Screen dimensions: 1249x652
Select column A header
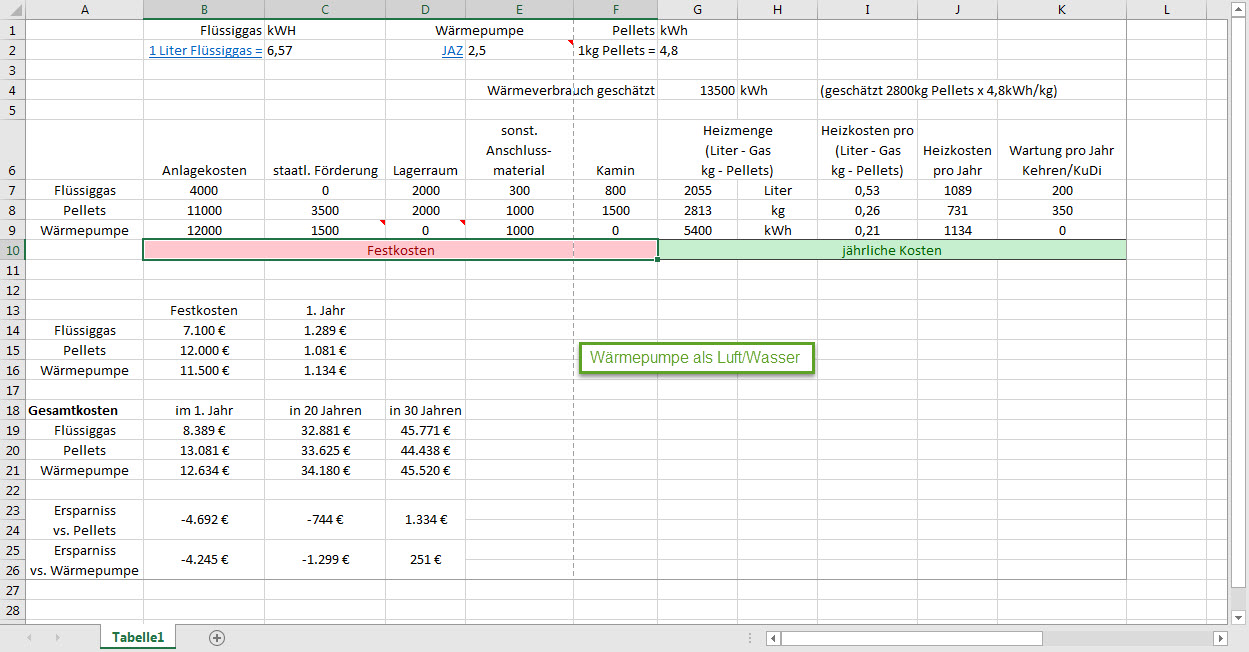[84, 10]
